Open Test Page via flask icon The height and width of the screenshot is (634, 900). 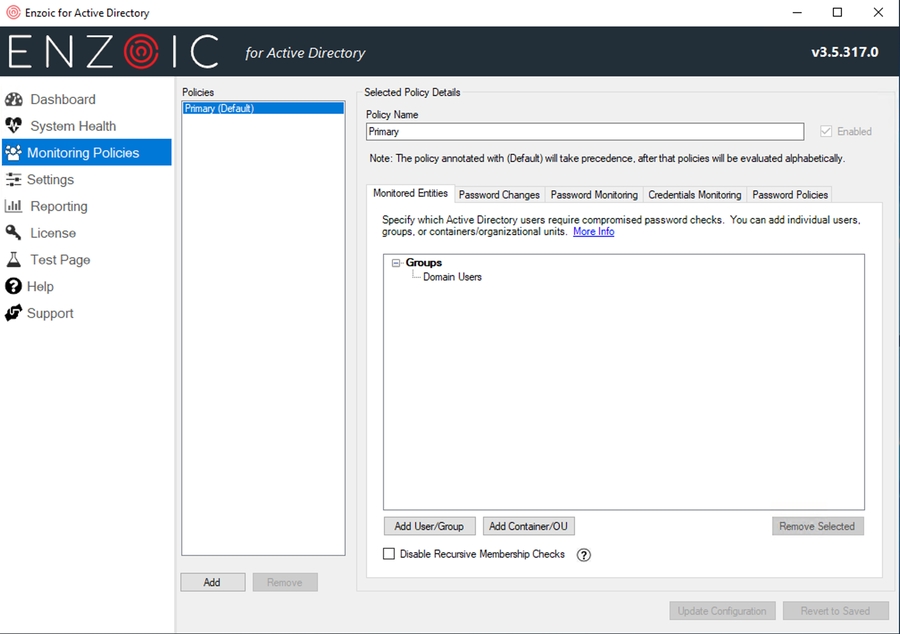pos(14,260)
